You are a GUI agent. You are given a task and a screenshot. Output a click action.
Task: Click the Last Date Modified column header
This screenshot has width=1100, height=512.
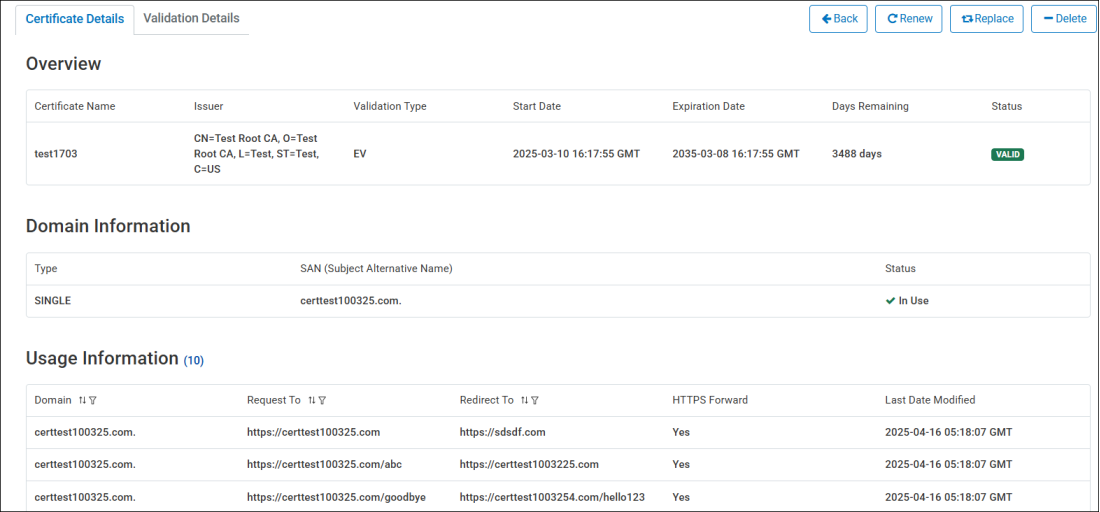[929, 400]
